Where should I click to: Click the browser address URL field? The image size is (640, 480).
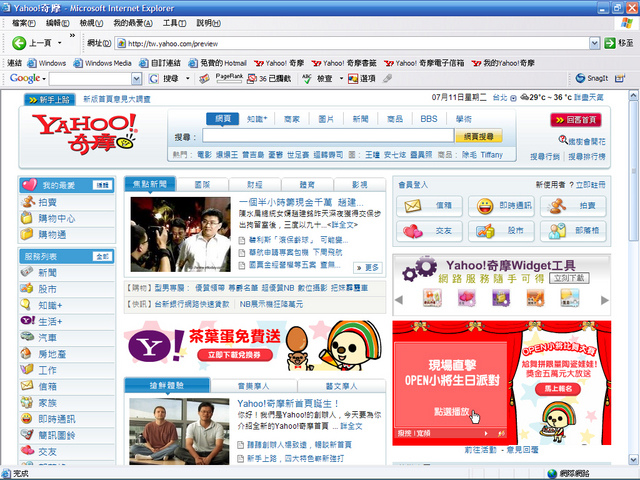tap(353, 43)
